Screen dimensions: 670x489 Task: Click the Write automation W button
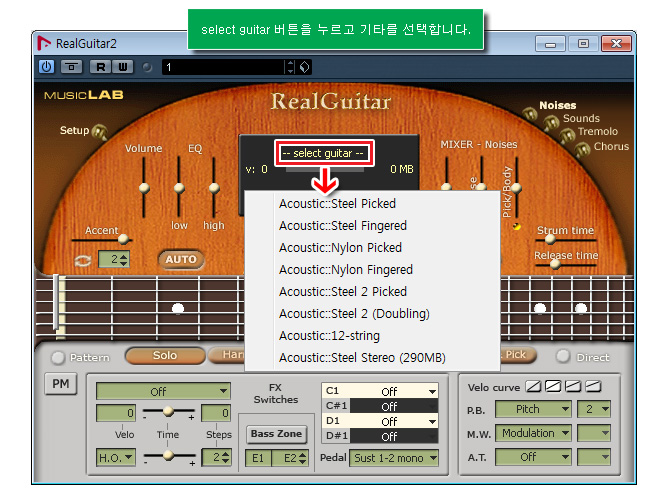[x=123, y=67]
